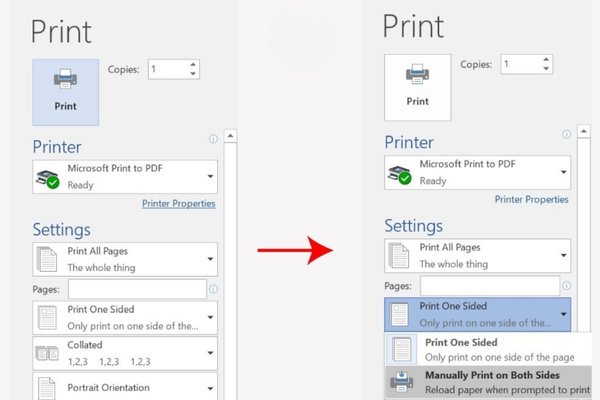Image resolution: width=600 pixels, height=400 pixels.
Task: Click the printer status icon in left Printer dropdown
Action: click(48, 178)
